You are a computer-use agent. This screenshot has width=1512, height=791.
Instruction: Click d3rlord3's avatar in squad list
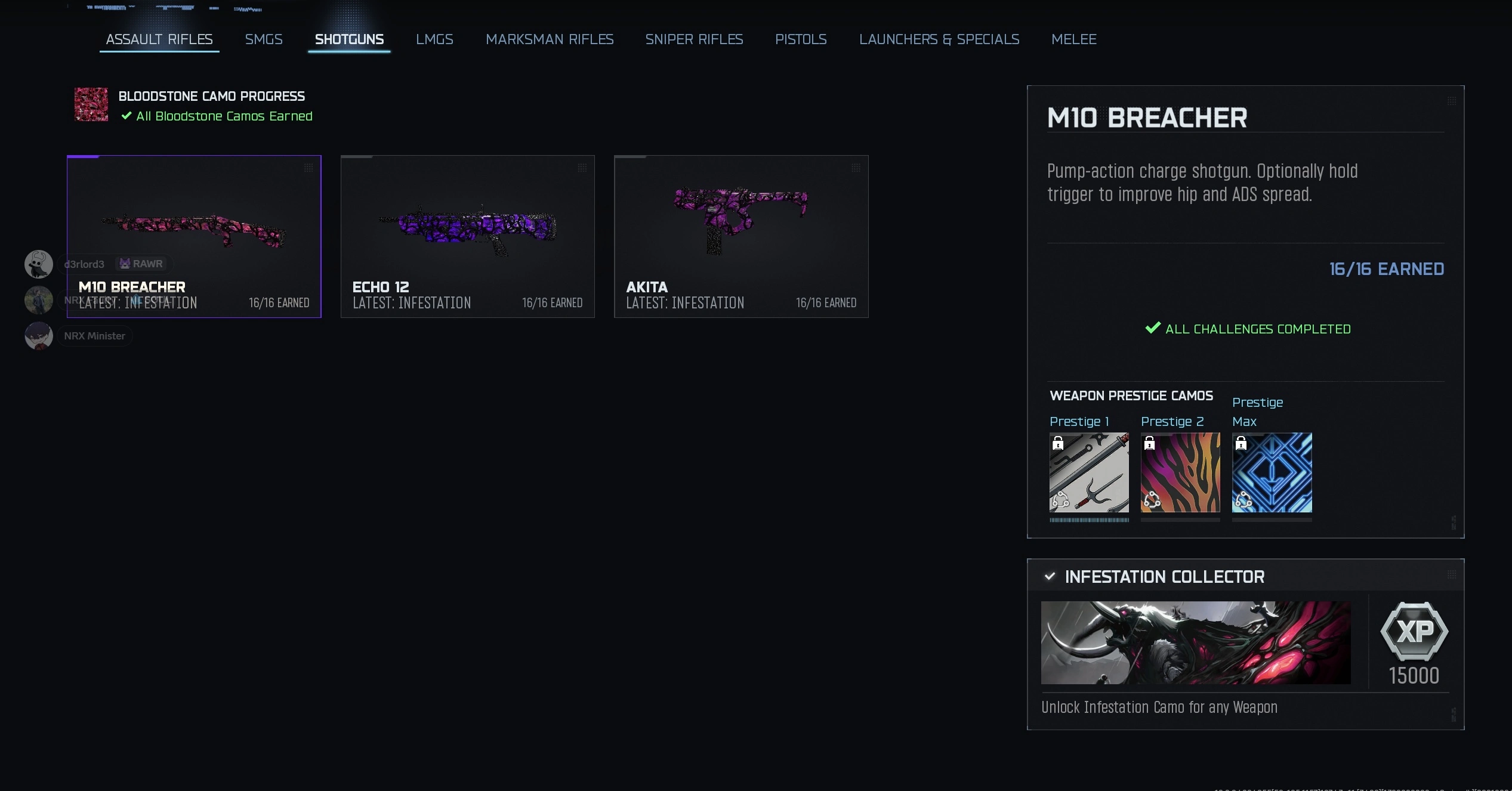(39, 264)
